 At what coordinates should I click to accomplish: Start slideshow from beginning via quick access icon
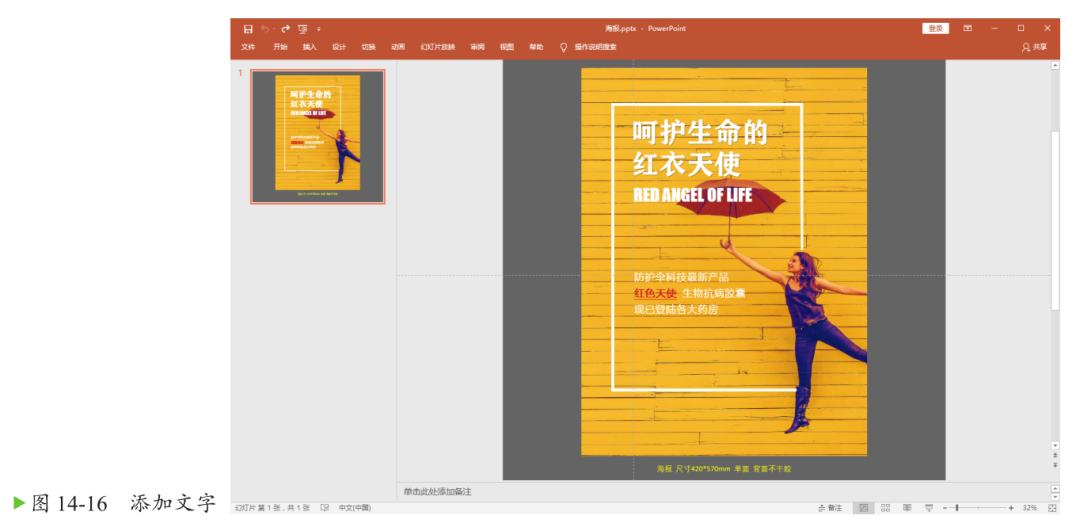click(302, 29)
